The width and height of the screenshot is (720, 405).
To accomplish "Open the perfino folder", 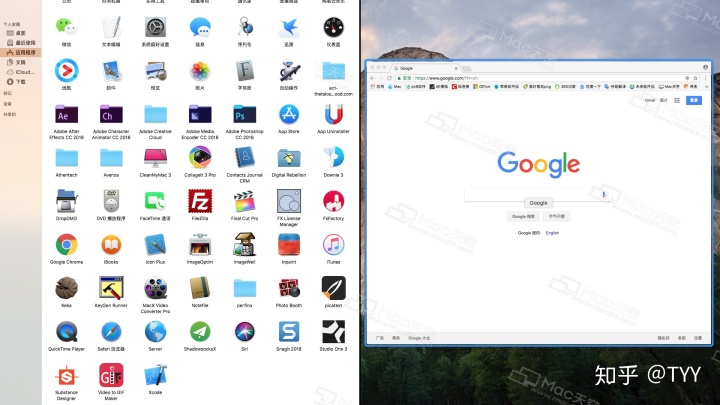I will 244,289.
